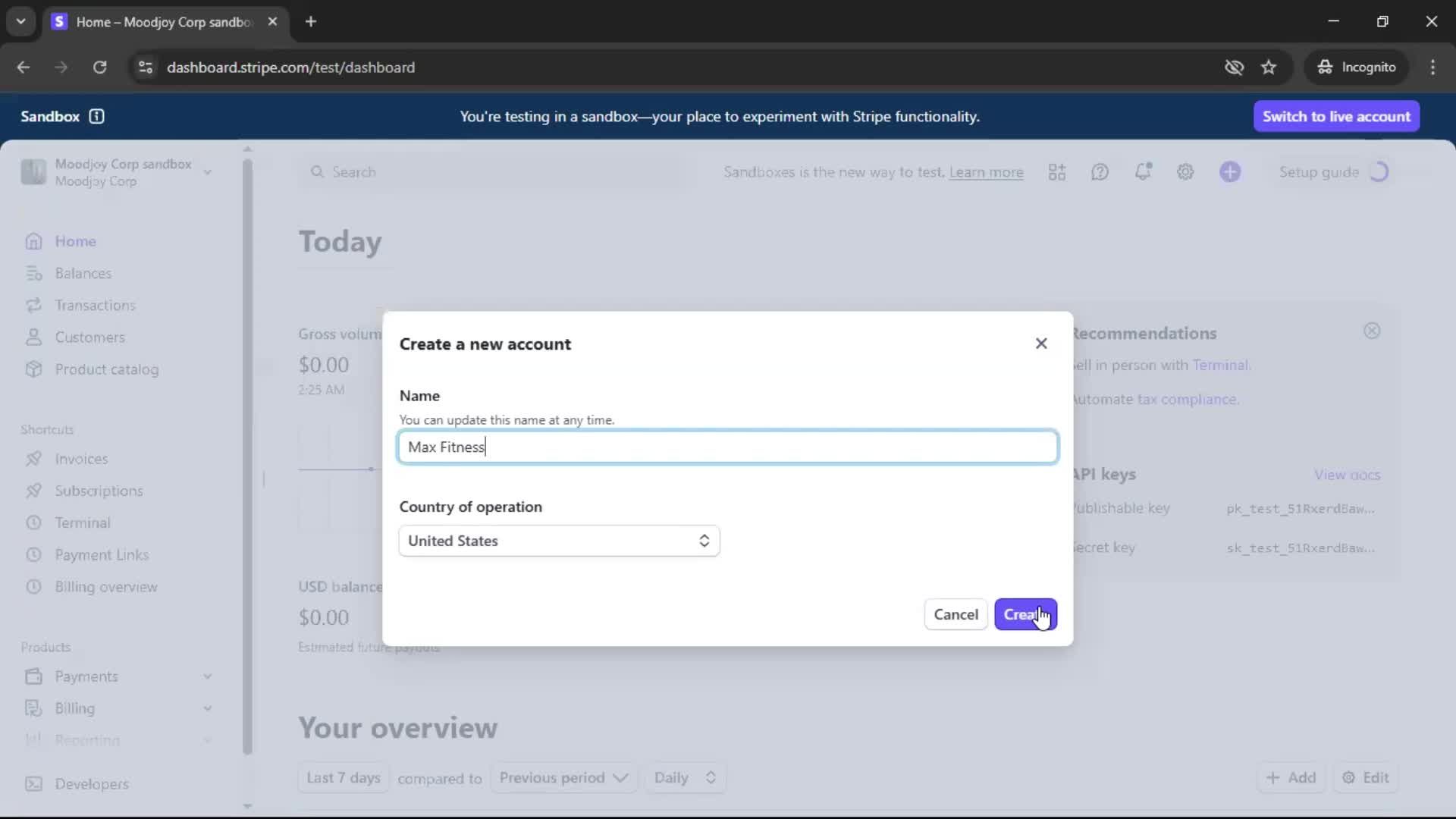Click the Sandbox info icon
1456x819 pixels.
coord(96,116)
